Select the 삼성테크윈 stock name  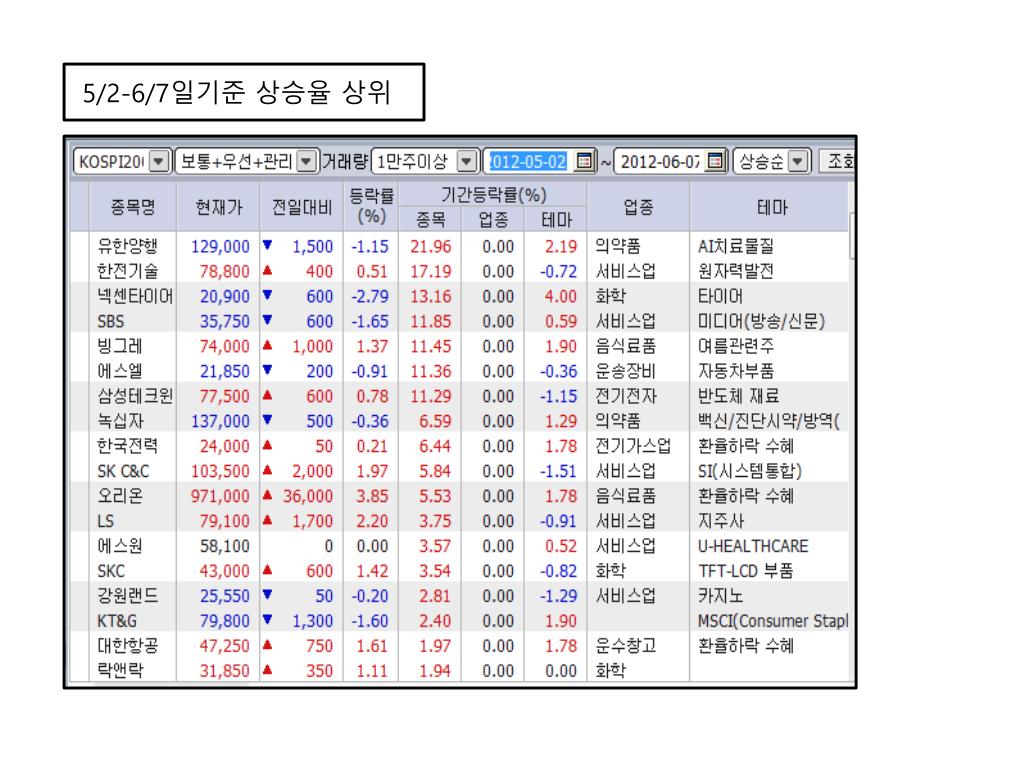click(x=135, y=396)
